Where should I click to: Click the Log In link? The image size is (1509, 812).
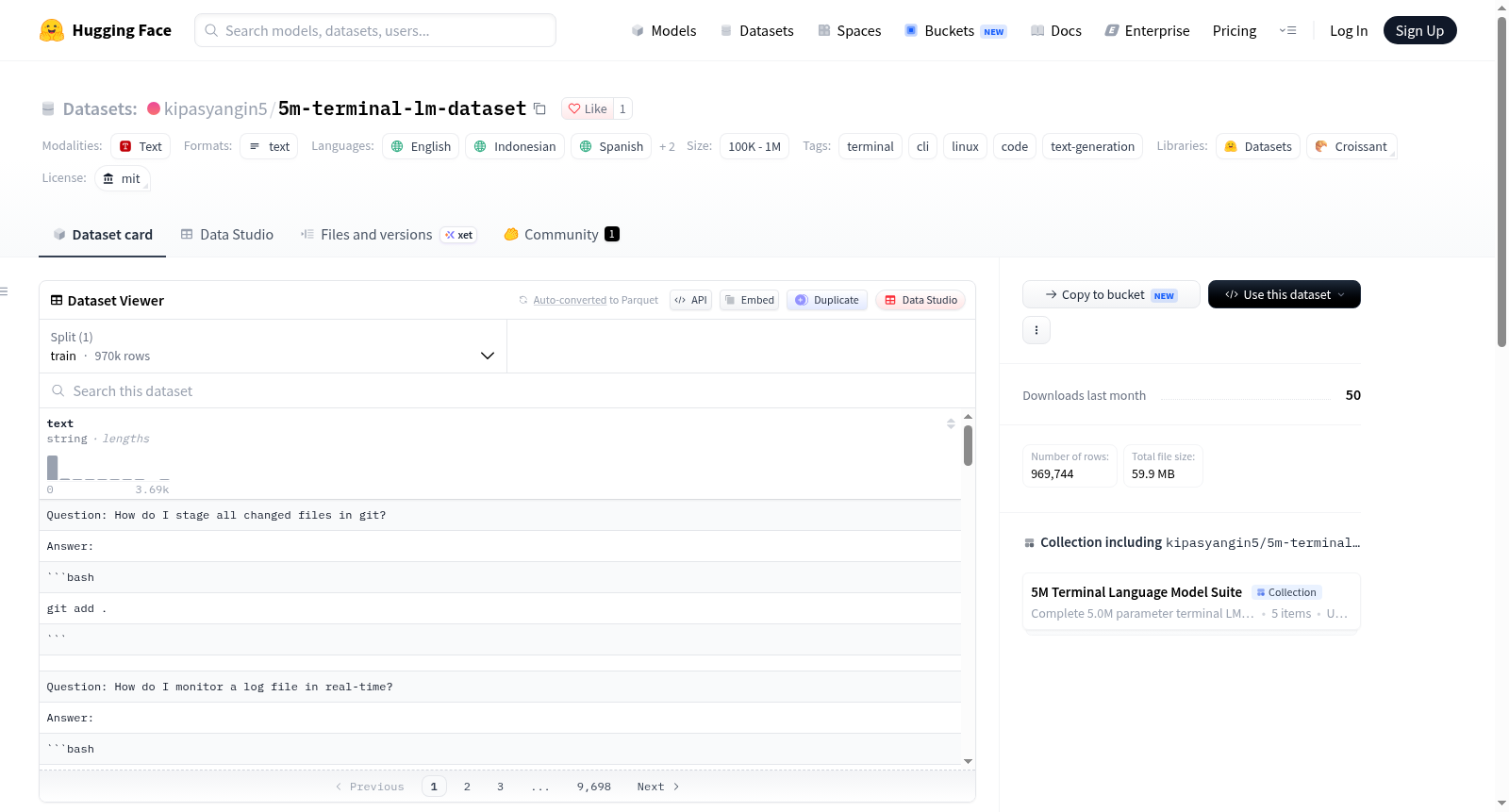pyautogui.click(x=1349, y=30)
